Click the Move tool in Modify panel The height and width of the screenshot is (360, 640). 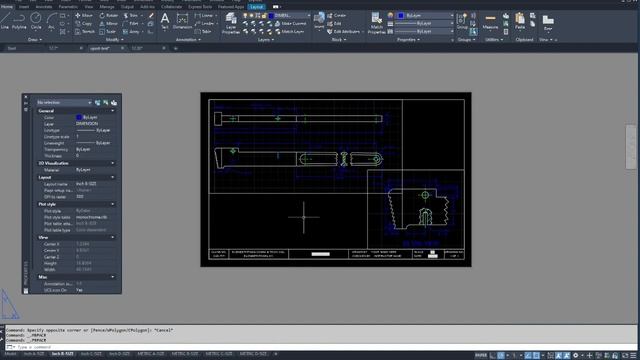[84, 16]
